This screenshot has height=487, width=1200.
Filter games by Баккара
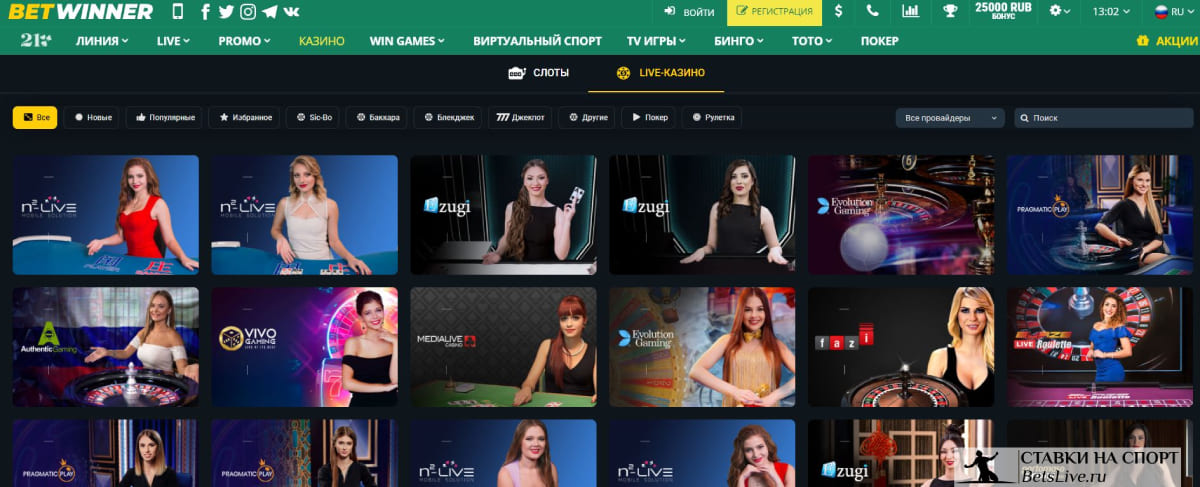(376, 117)
